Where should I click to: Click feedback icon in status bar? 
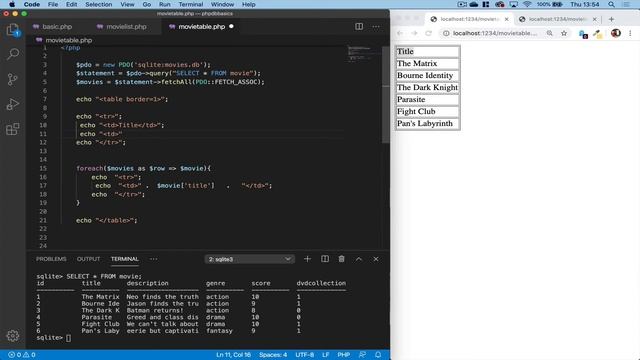362,355
